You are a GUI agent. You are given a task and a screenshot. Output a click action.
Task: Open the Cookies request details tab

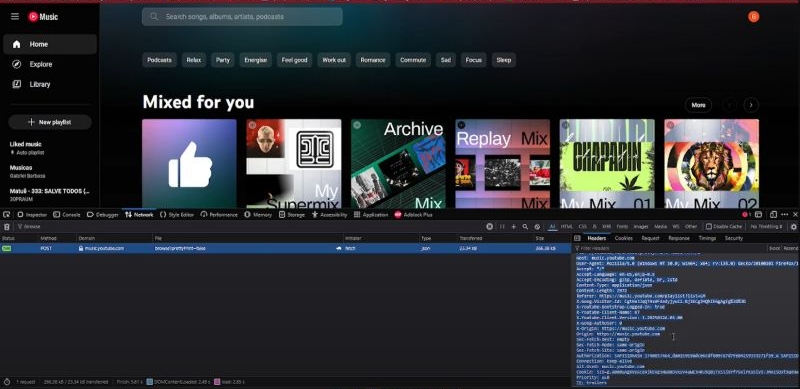(x=623, y=238)
